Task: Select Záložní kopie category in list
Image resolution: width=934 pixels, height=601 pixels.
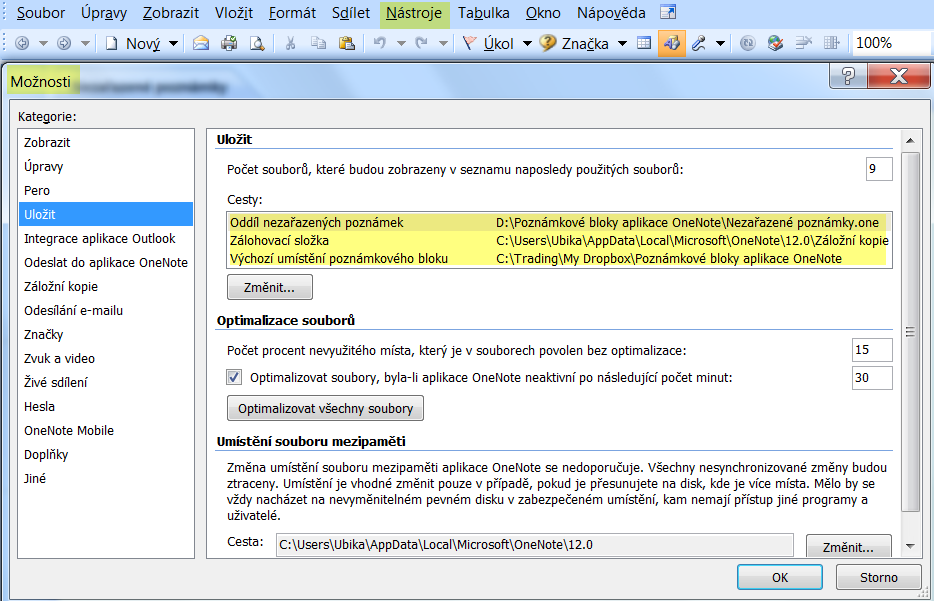Action: click(61, 286)
